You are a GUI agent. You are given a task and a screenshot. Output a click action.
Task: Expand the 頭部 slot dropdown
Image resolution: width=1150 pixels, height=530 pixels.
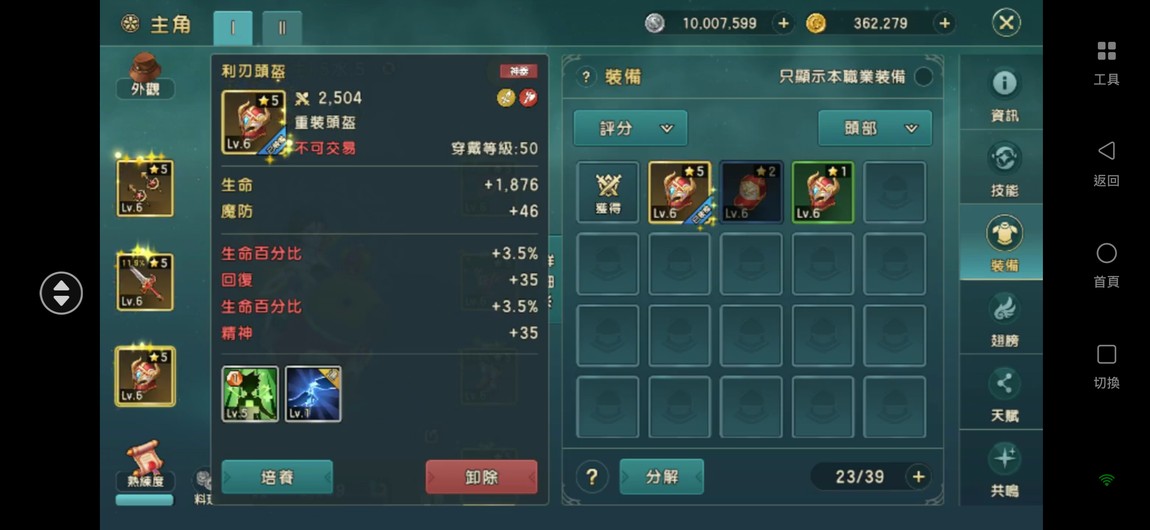click(x=875, y=128)
